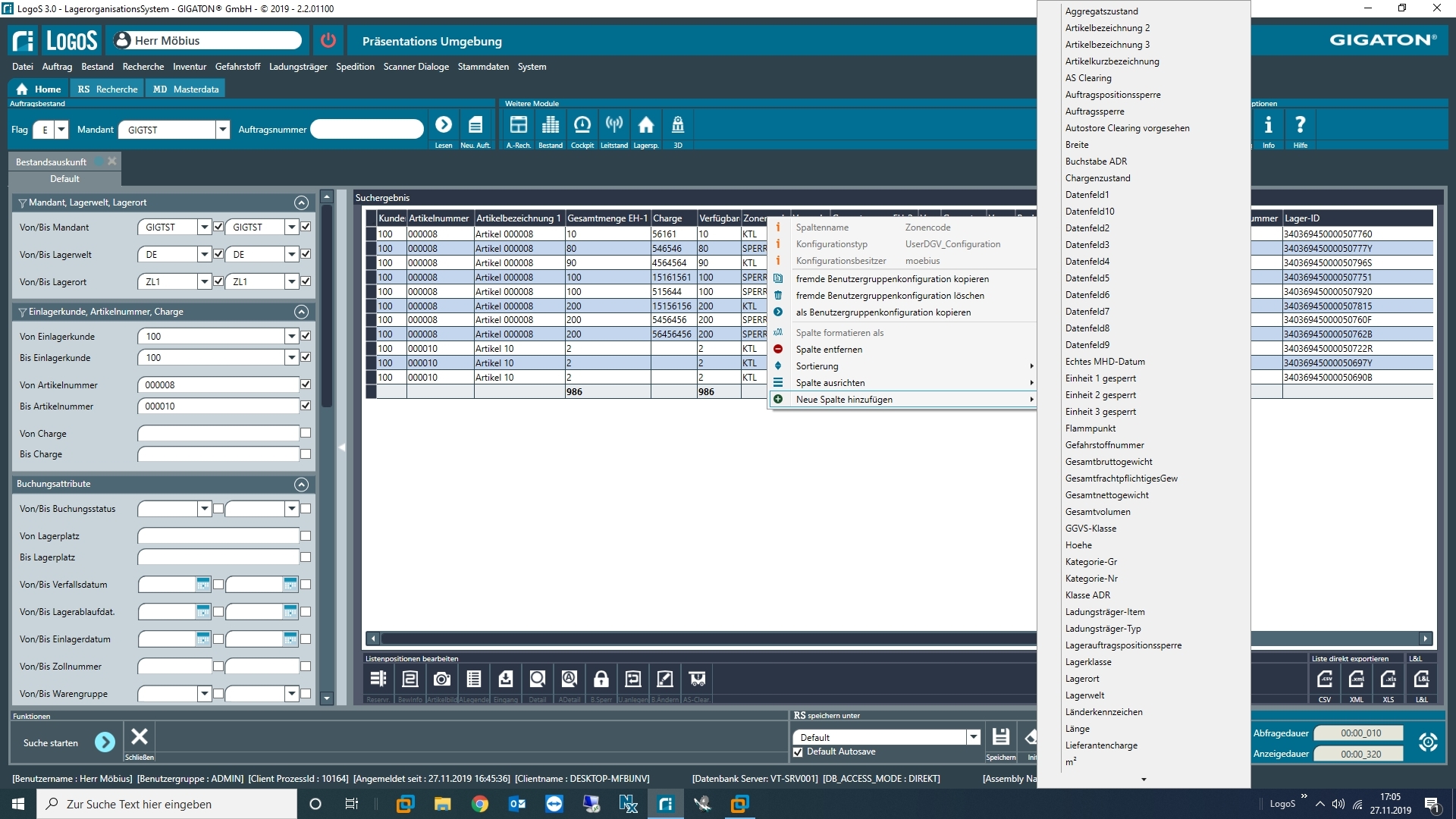Click the red power logout icon
The height and width of the screenshot is (819, 1456).
(x=328, y=41)
